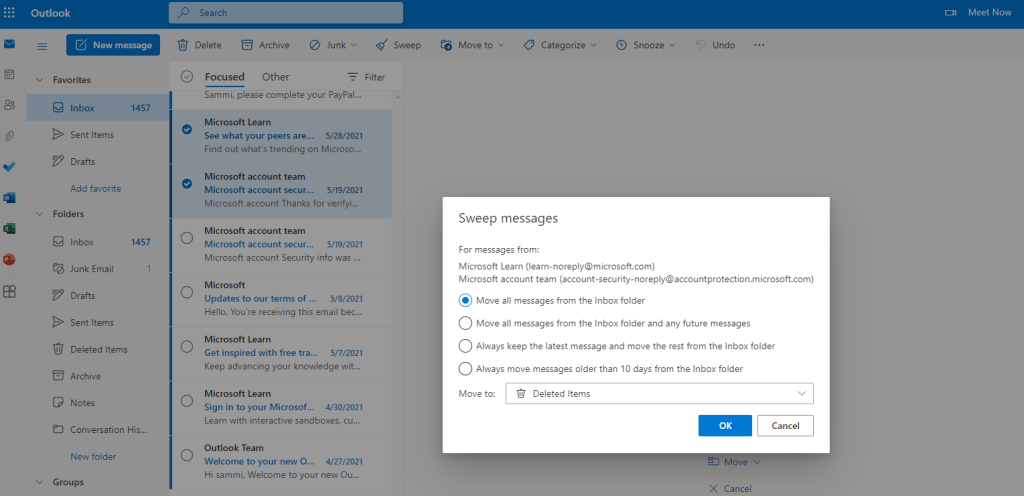Open Sent Items under Favorites
This screenshot has width=1024, height=496.
(x=97, y=134)
